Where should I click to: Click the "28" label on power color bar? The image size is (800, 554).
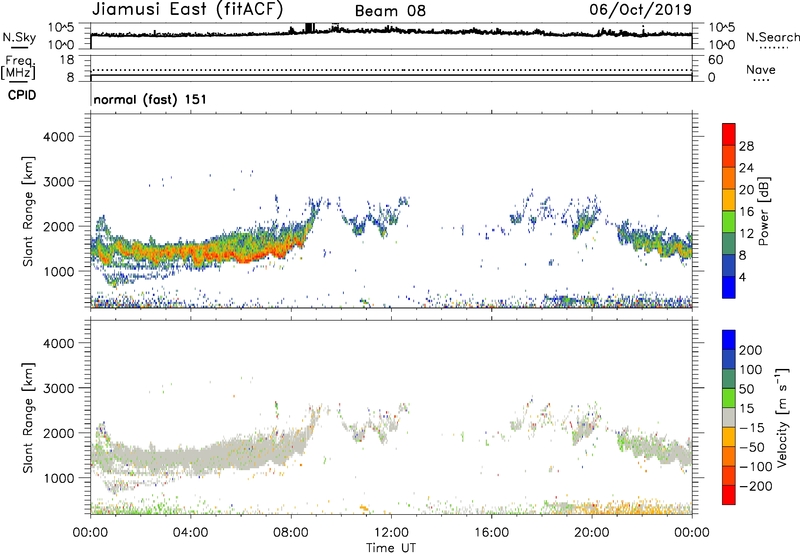[746, 146]
